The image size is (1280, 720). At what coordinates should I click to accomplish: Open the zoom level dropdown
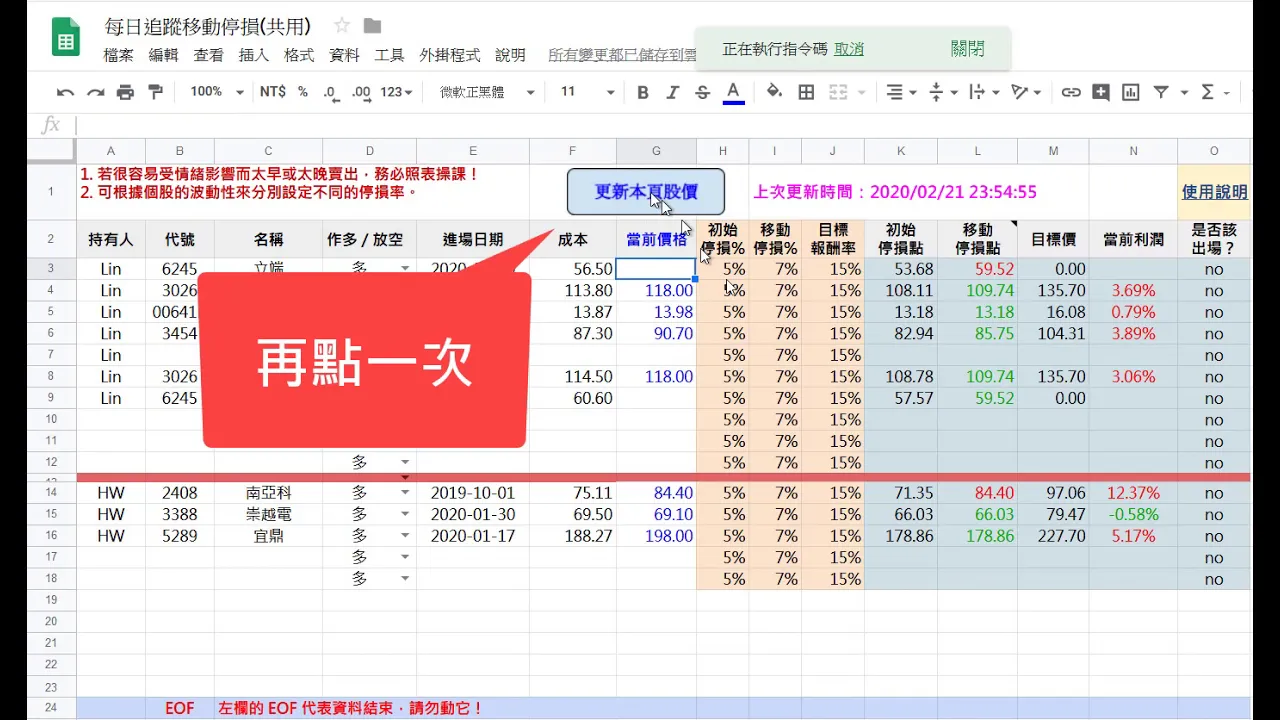click(x=217, y=92)
